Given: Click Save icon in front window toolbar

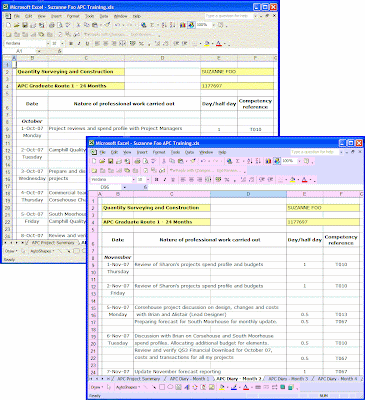Looking at the screenshot, I should 110,161.
